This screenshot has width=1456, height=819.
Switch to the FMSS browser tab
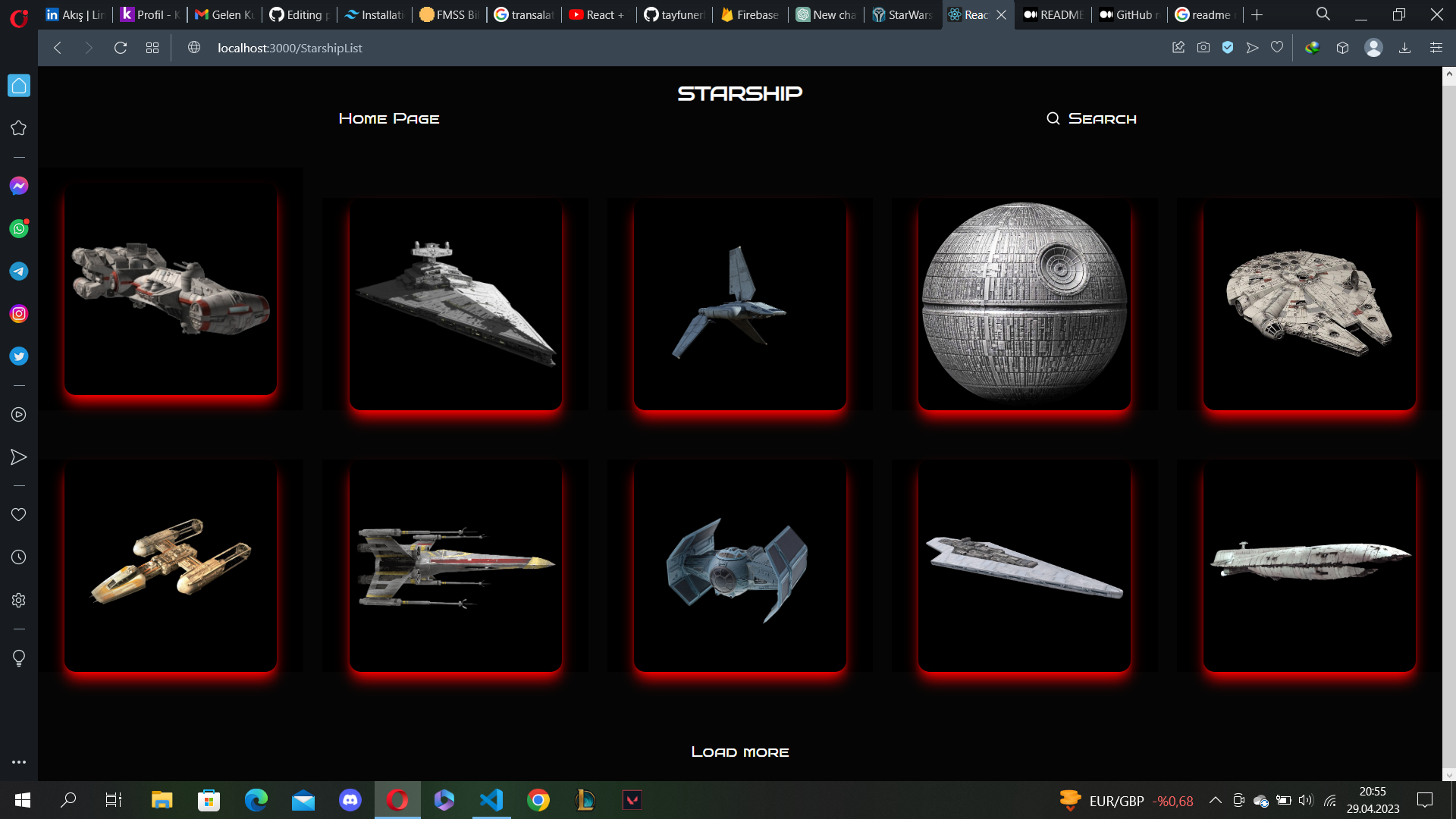[x=449, y=14]
